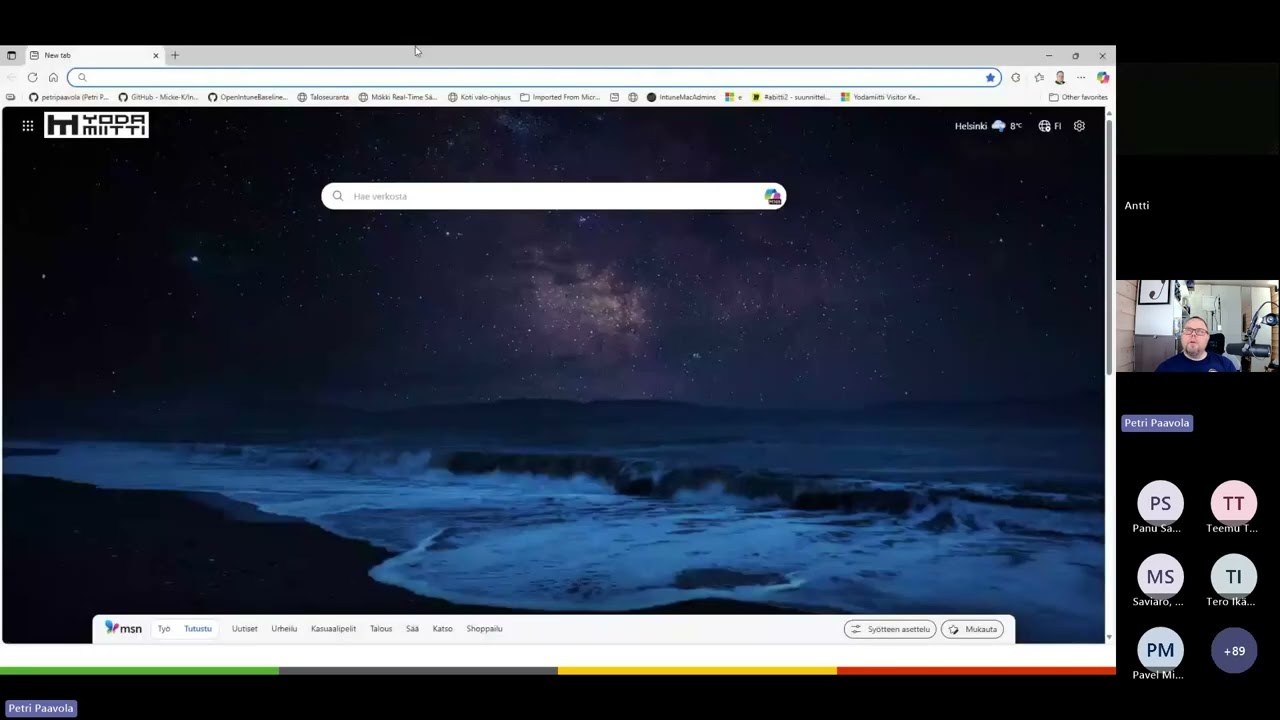Refresh the current page
The image size is (1280, 720).
point(33,77)
